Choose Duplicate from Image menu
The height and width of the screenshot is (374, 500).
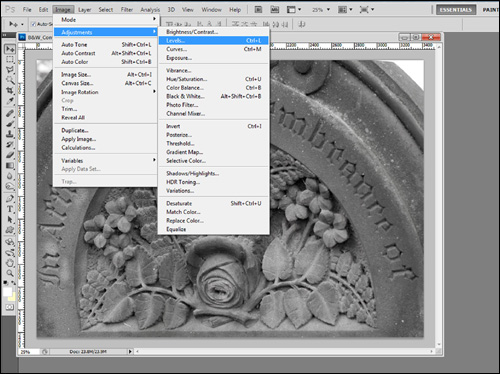(106, 130)
